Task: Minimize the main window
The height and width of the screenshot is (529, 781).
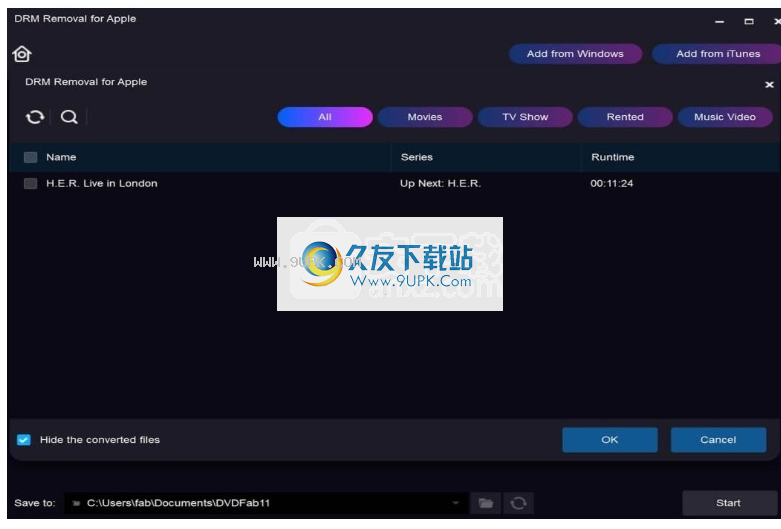Action: coord(719,21)
